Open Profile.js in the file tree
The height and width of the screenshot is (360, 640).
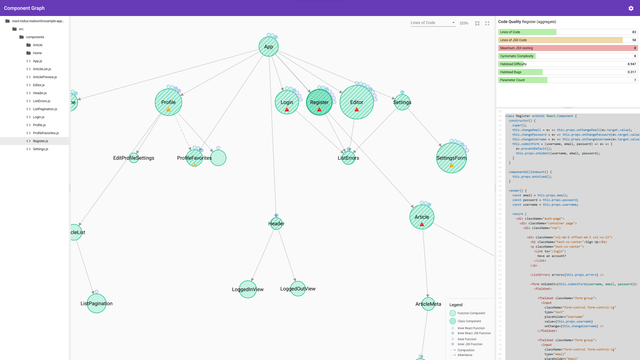36,125
